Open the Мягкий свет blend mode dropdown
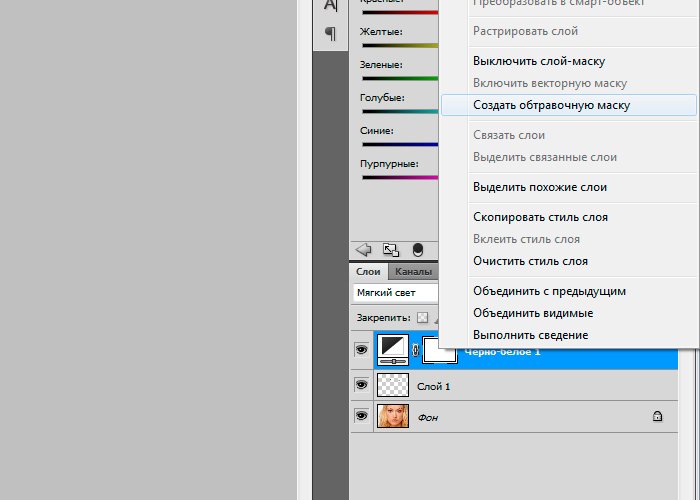Screen dimensions: 700x500 [x=396, y=293]
